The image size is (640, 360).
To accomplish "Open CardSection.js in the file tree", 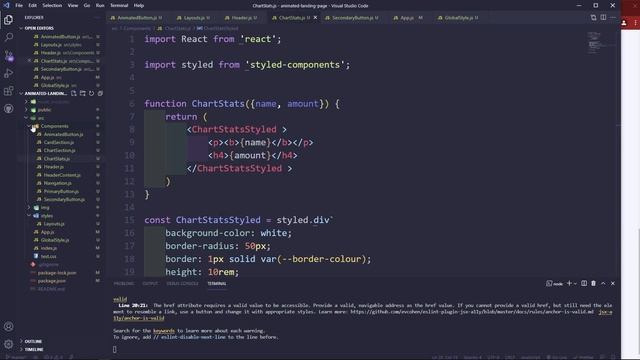I will click(59, 142).
